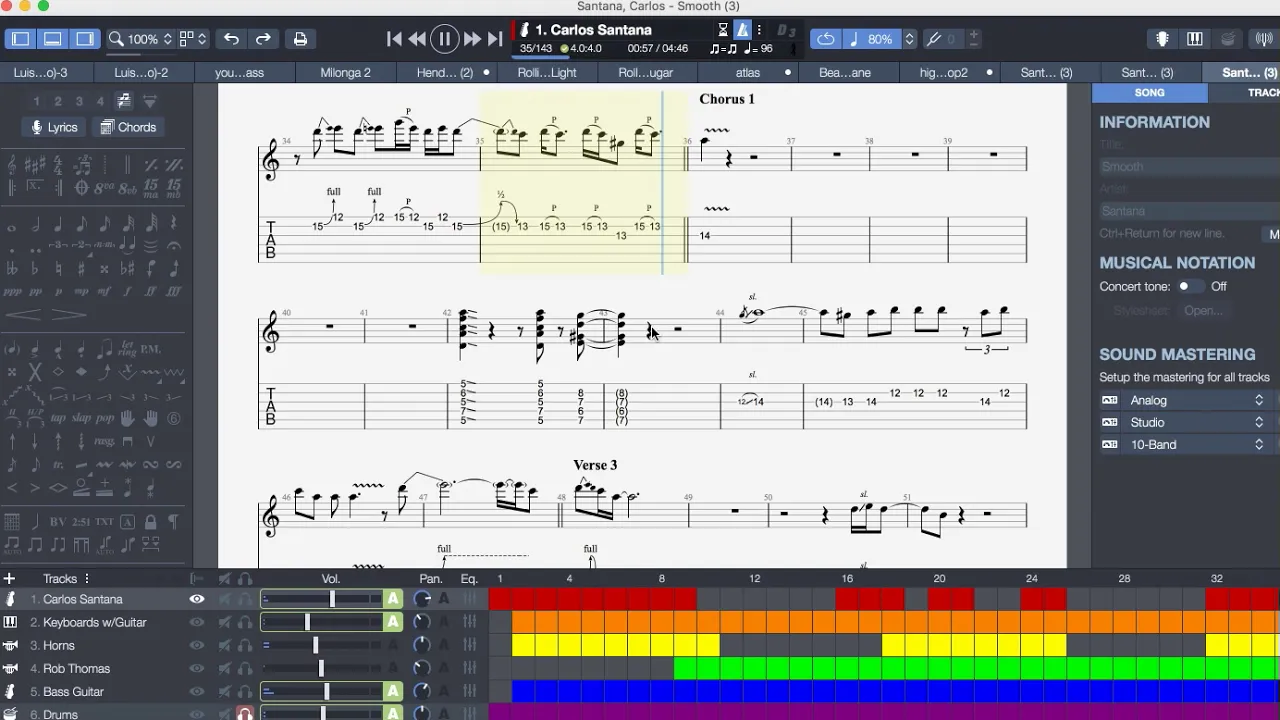
Task: Open the 80% relative speed dropdown
Action: (x=880, y=39)
